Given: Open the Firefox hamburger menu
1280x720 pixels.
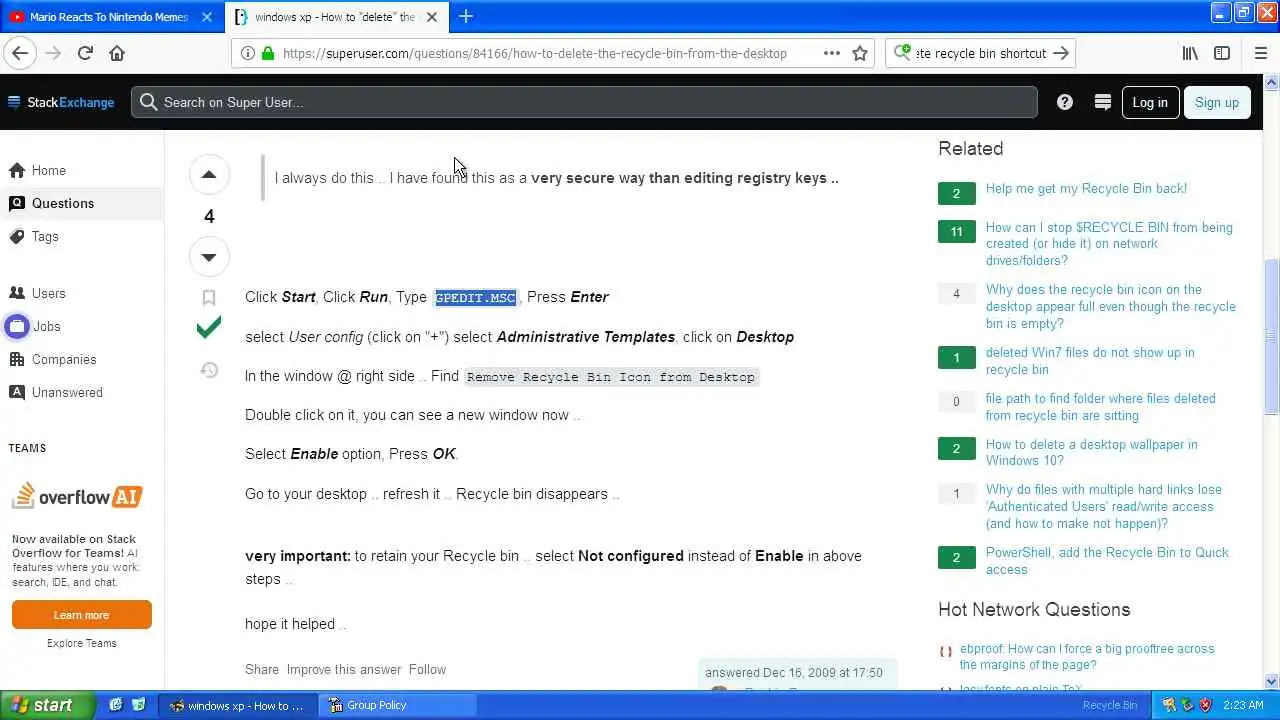Looking at the screenshot, I should pyautogui.click(x=1259, y=53).
